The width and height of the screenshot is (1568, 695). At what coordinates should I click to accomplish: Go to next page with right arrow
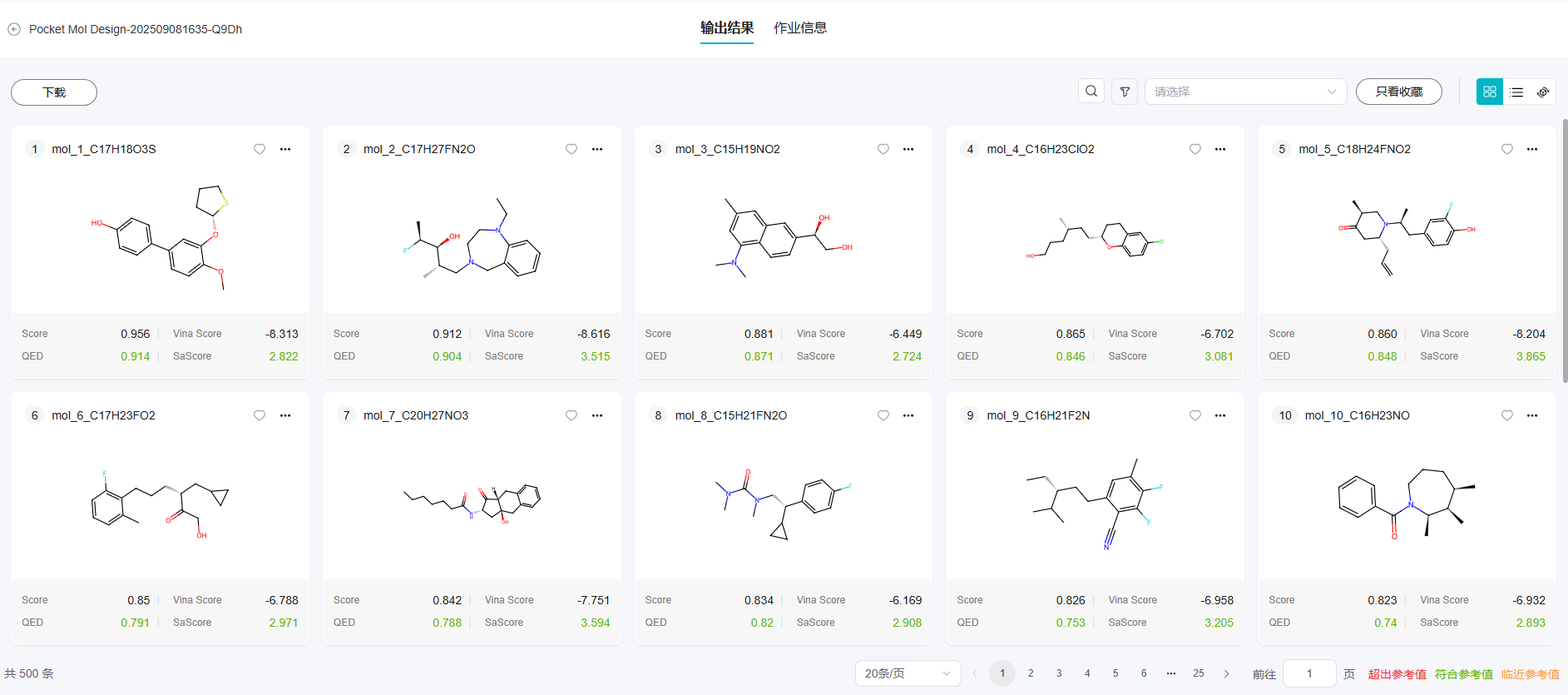(x=1226, y=673)
